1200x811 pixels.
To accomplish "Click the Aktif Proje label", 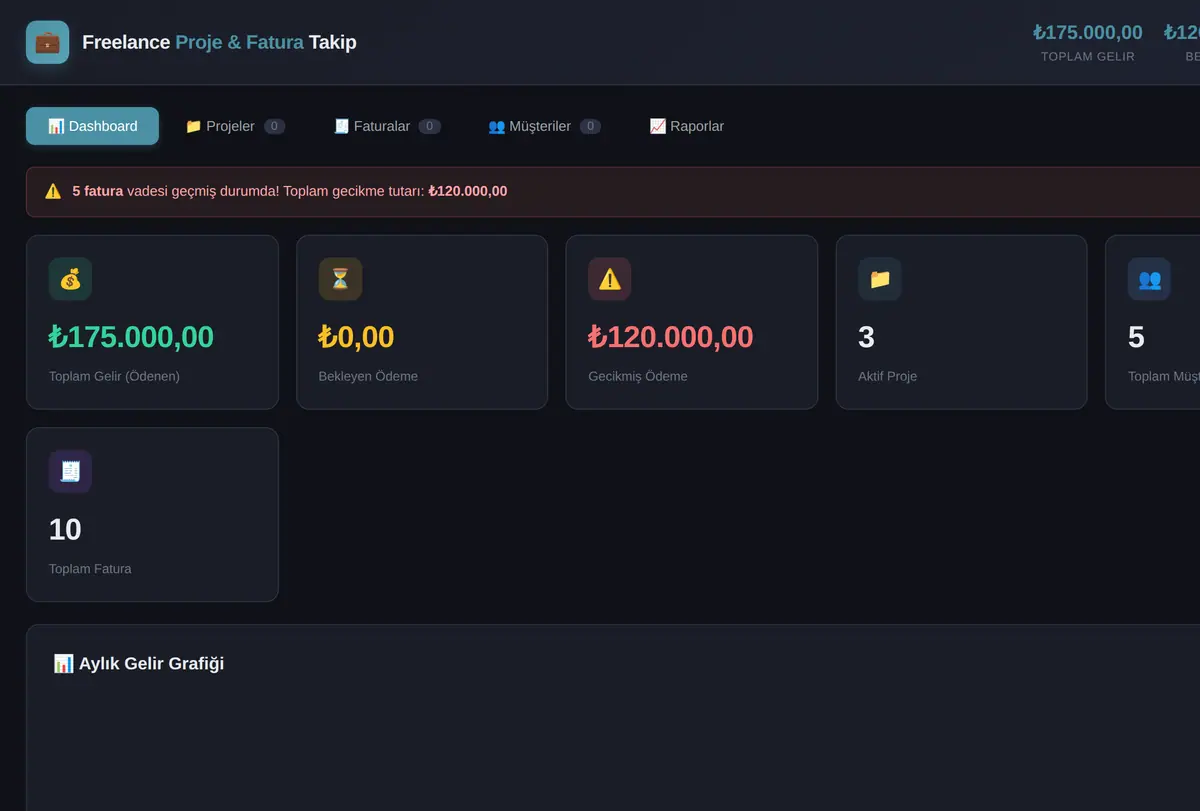I will coord(888,376).
